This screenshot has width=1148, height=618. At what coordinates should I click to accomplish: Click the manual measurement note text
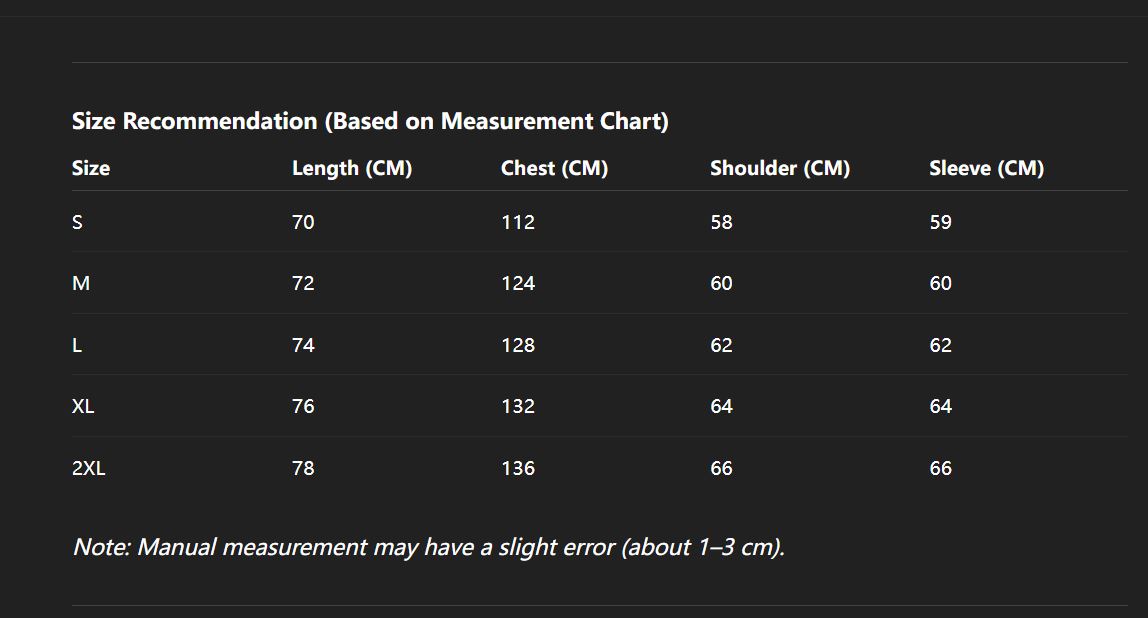[428, 548]
